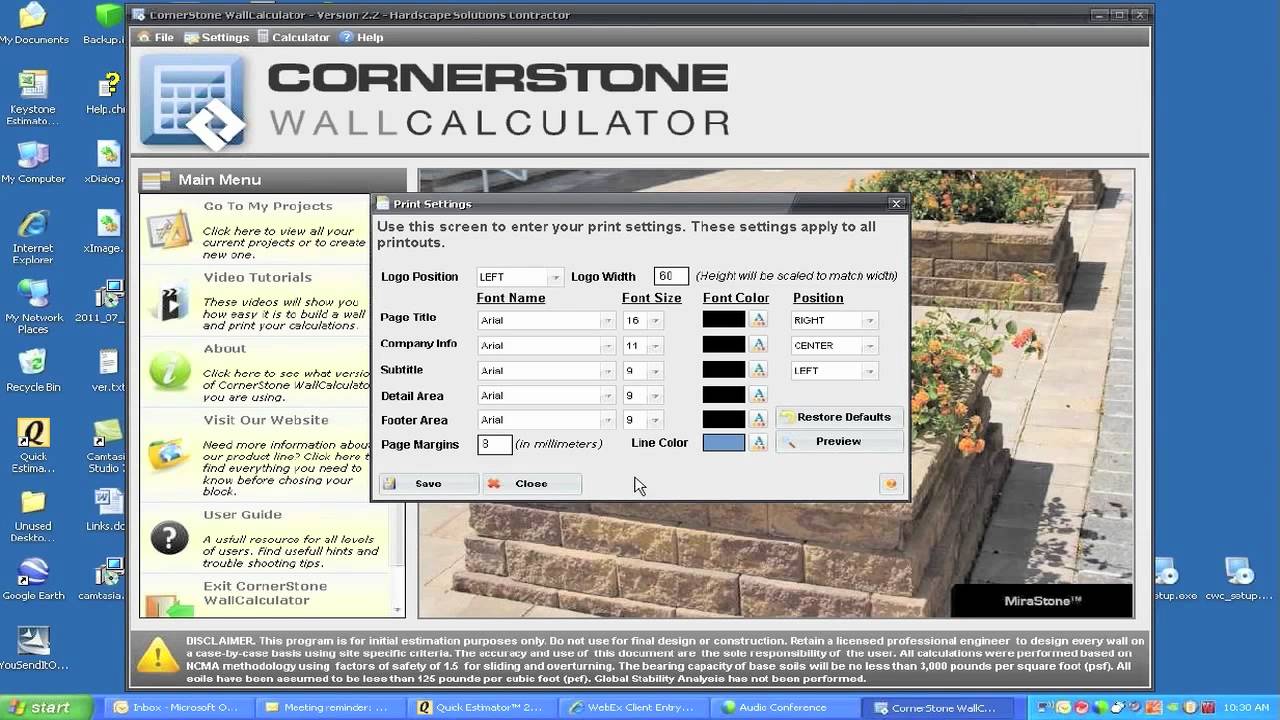
Task: Click the blue Line Color swatch
Action: click(x=724, y=442)
